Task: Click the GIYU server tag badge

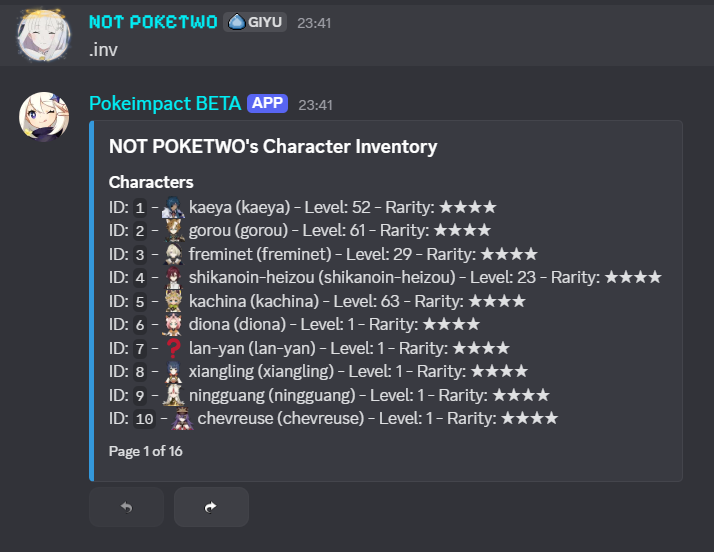Action: (x=255, y=22)
